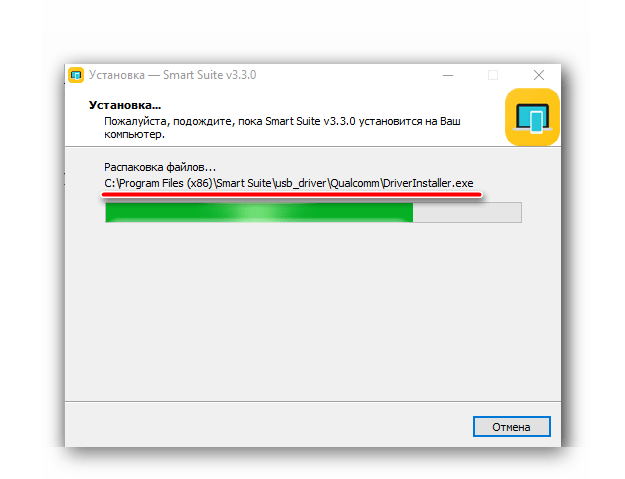Click the bold Установка… heading
The height and width of the screenshot is (479, 625).
pos(125,105)
